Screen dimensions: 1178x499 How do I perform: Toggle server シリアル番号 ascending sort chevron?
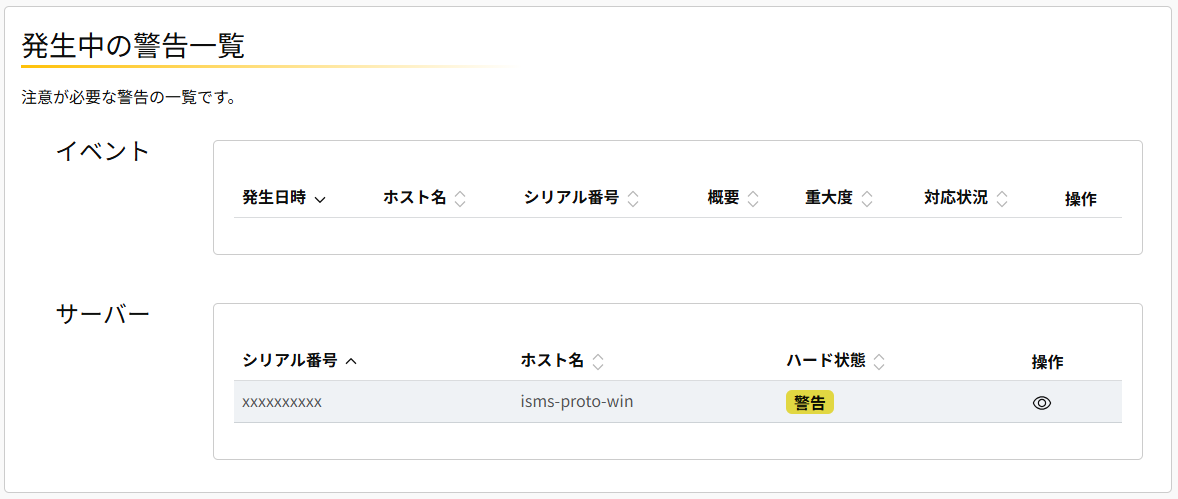pos(351,362)
